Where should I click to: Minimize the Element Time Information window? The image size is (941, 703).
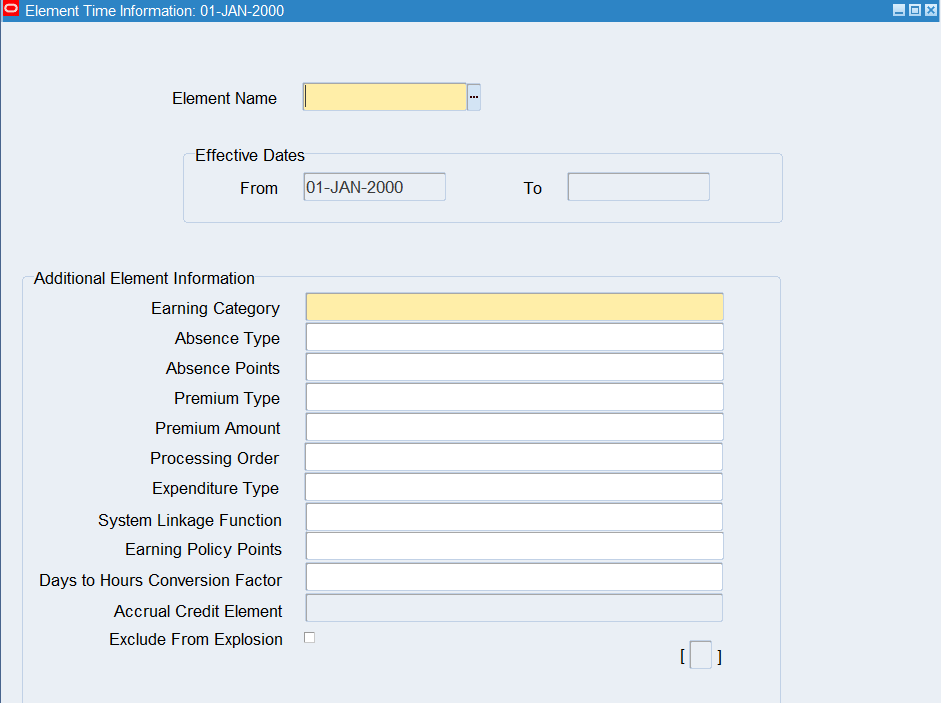[x=899, y=10]
